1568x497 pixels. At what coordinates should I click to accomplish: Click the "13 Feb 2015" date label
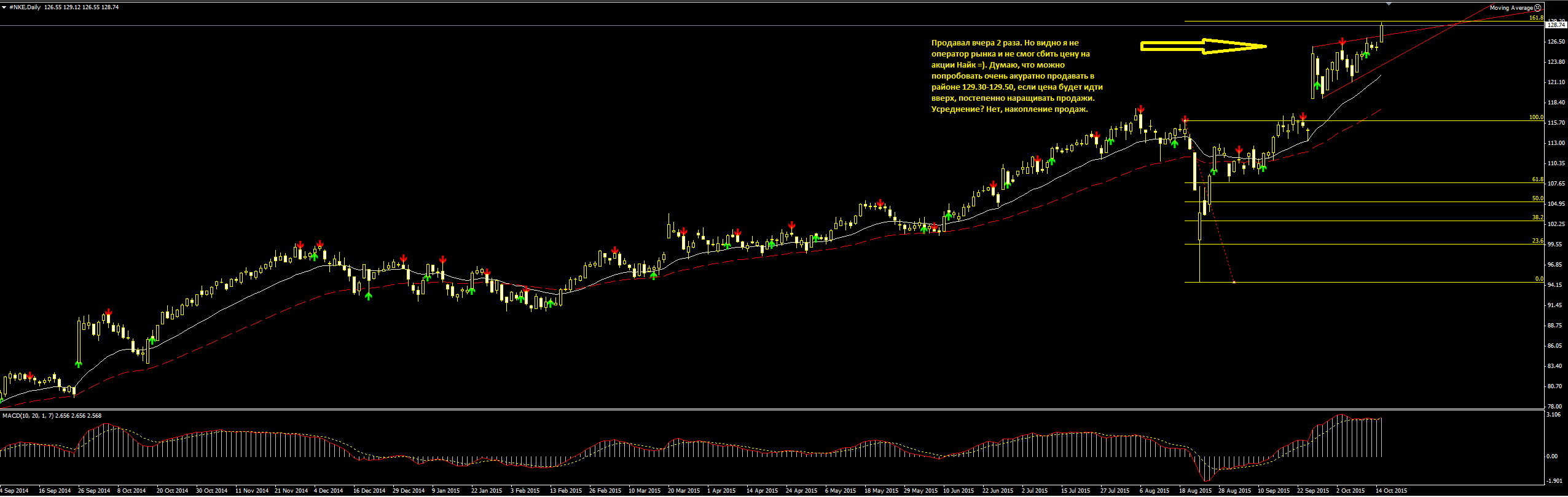point(566,491)
